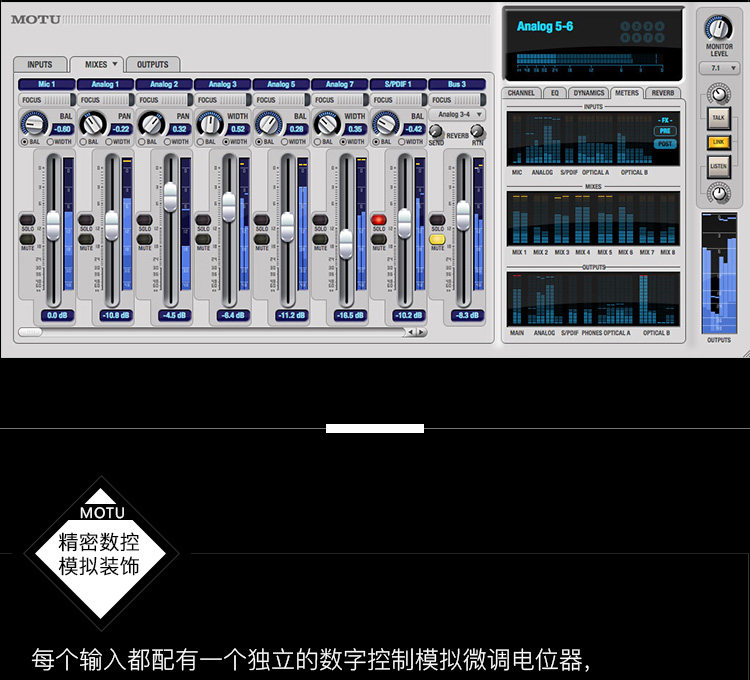Screen dimensions: 750x680
Task: Click the FOCUS button on Analog 5
Action: point(281,100)
